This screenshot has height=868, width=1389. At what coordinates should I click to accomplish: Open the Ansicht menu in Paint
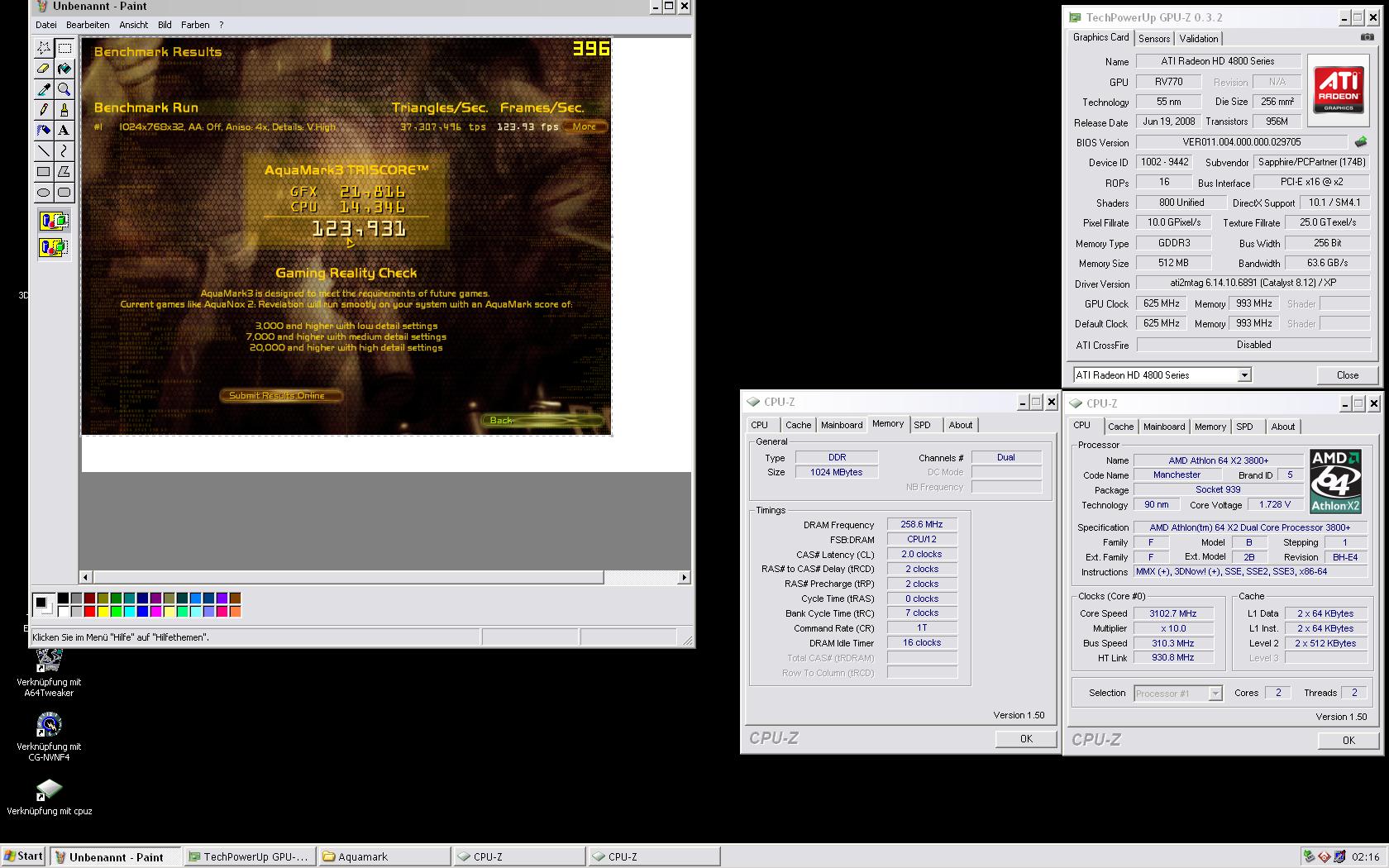pyautogui.click(x=133, y=25)
